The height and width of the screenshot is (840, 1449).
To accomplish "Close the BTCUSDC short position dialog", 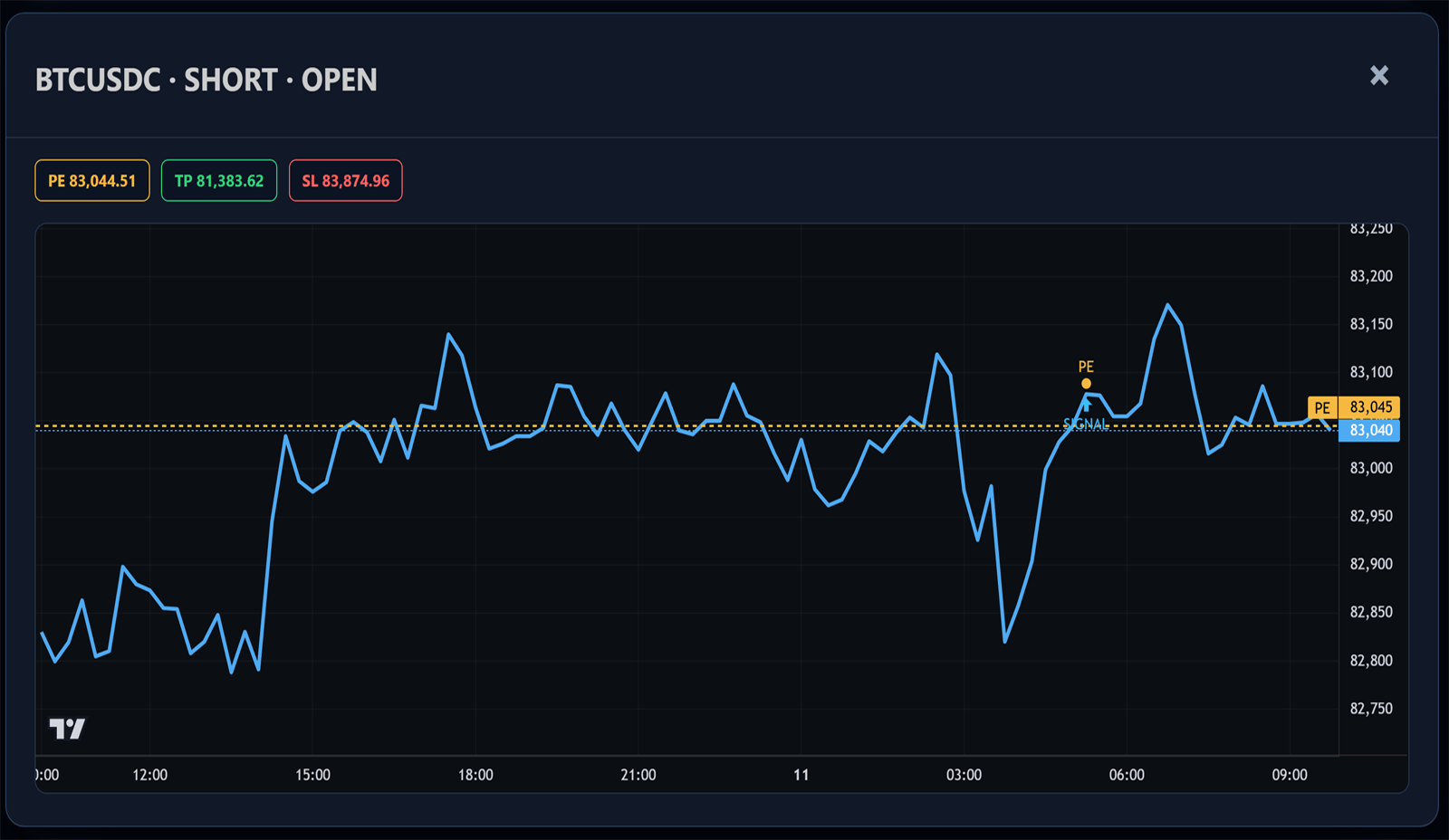I will tap(1378, 75).
